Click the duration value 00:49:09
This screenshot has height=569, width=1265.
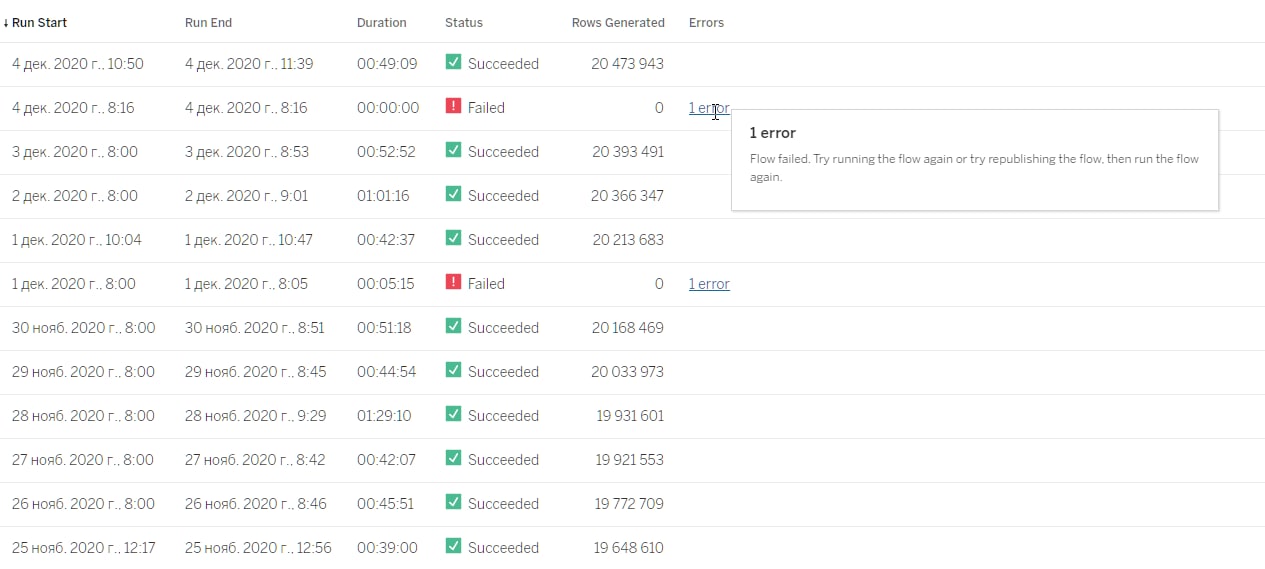[387, 64]
